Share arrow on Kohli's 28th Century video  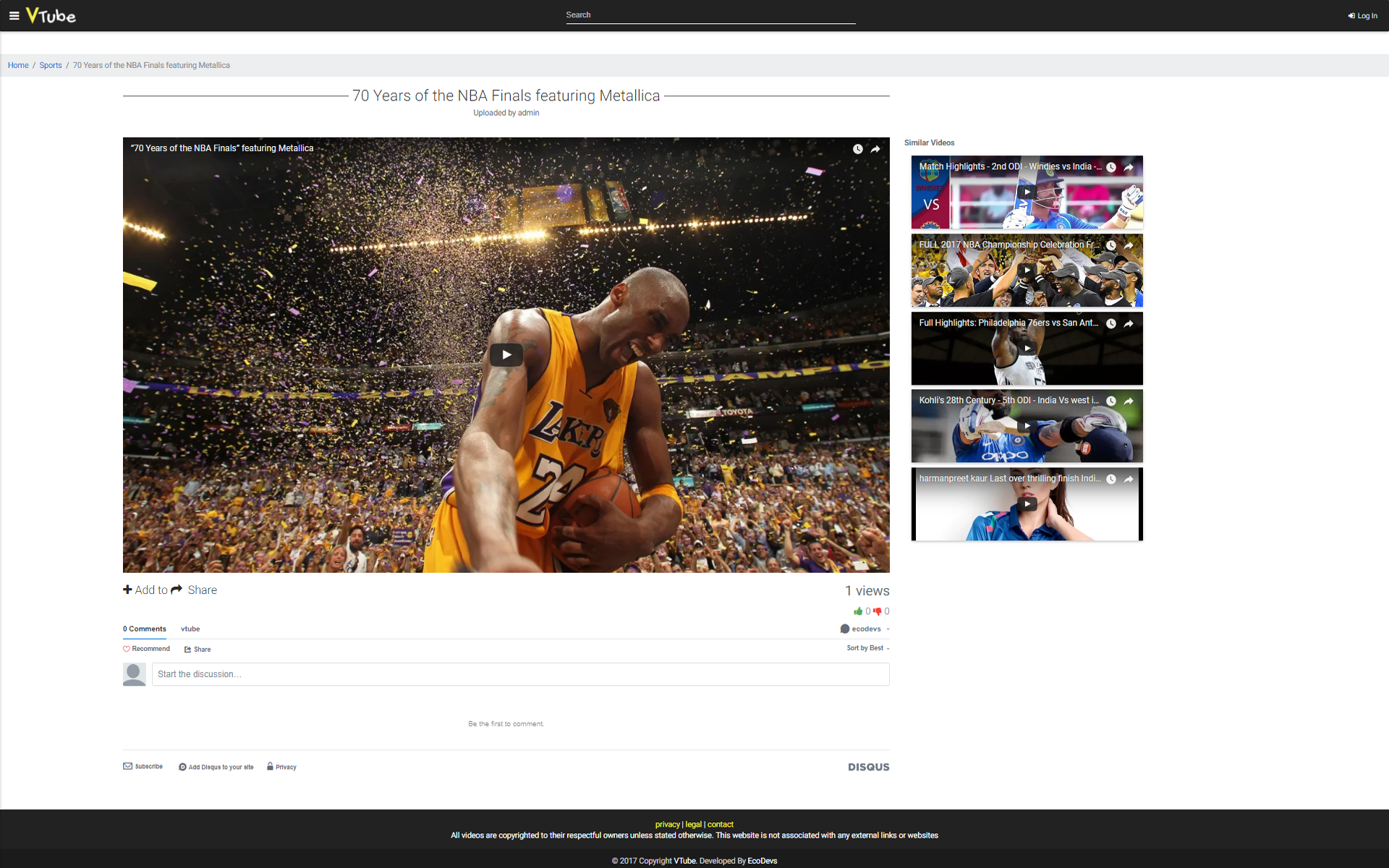[x=1129, y=401]
